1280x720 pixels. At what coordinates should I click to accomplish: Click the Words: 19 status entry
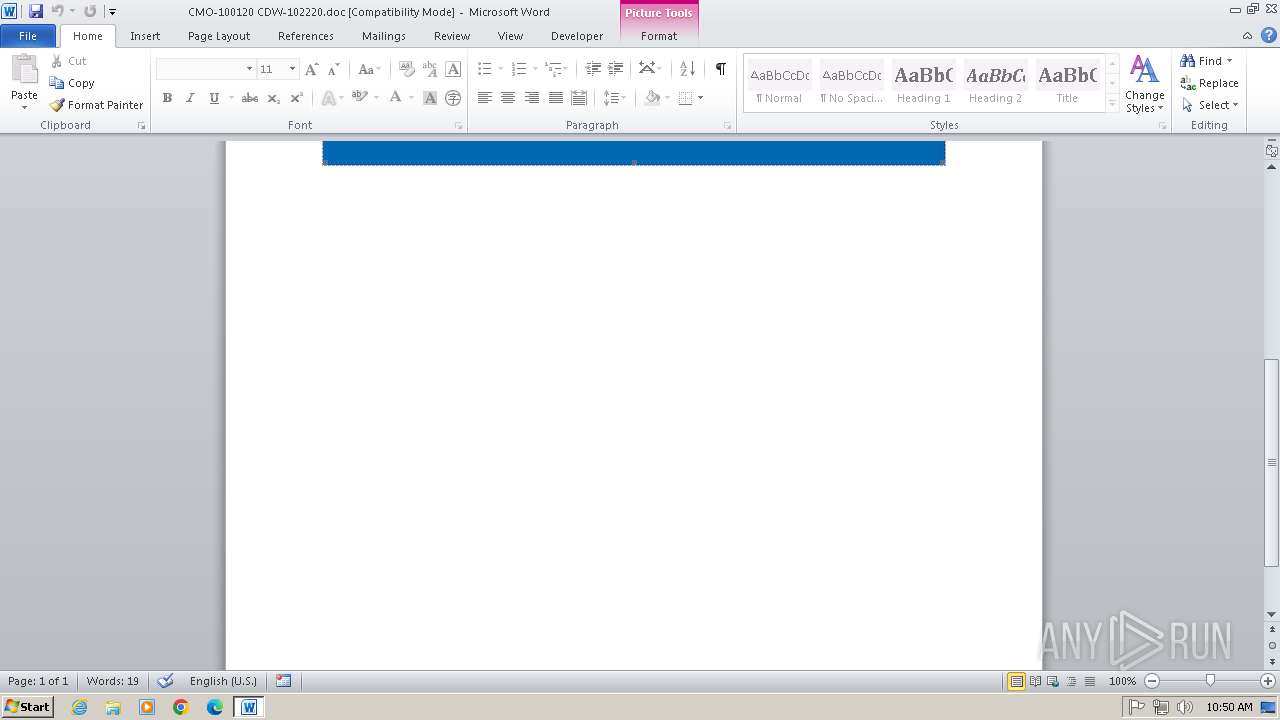113,681
